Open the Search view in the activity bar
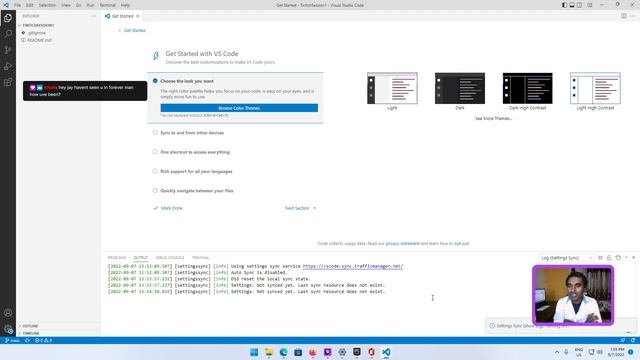 [8, 34]
